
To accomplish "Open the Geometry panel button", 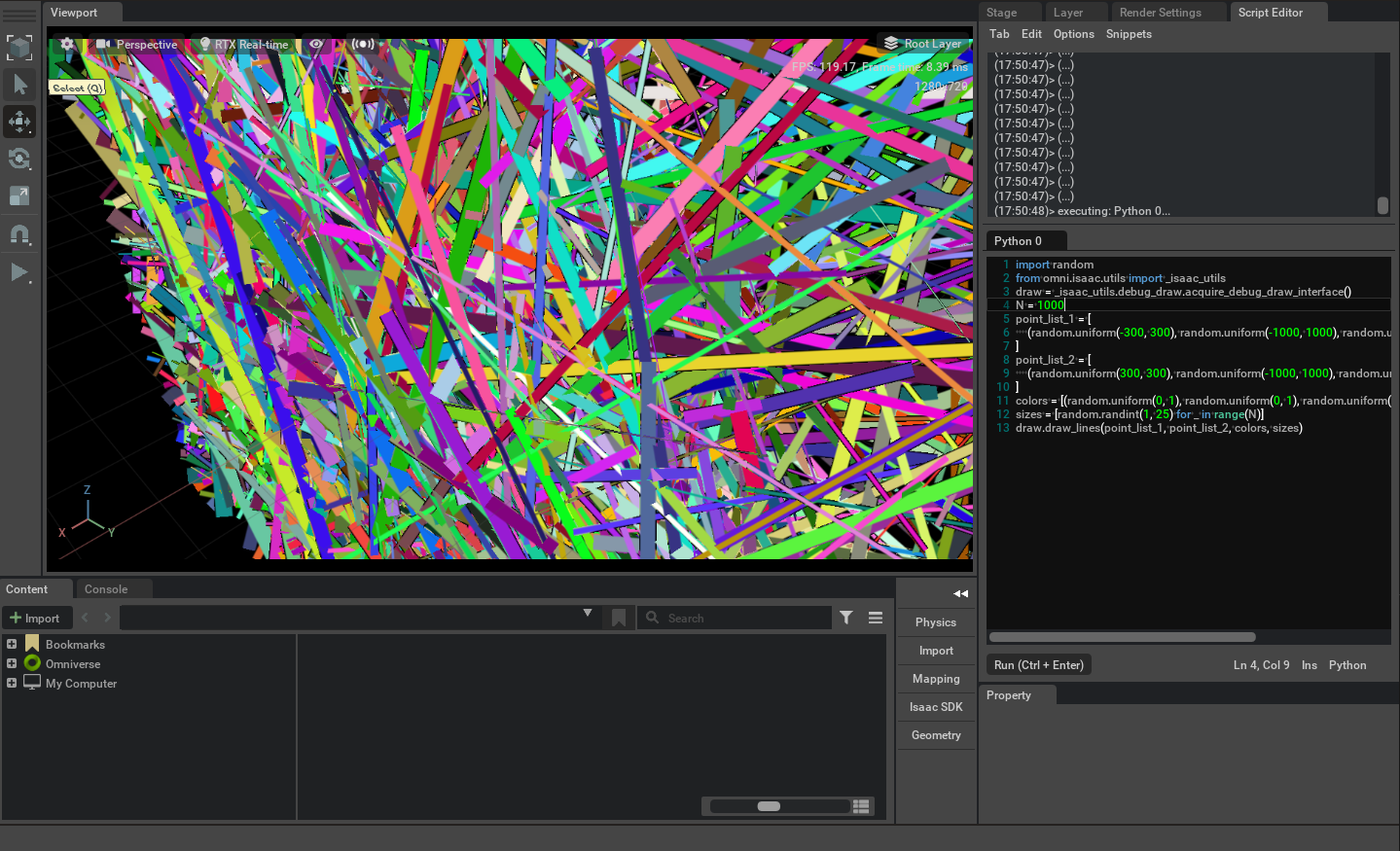I will [x=936, y=735].
